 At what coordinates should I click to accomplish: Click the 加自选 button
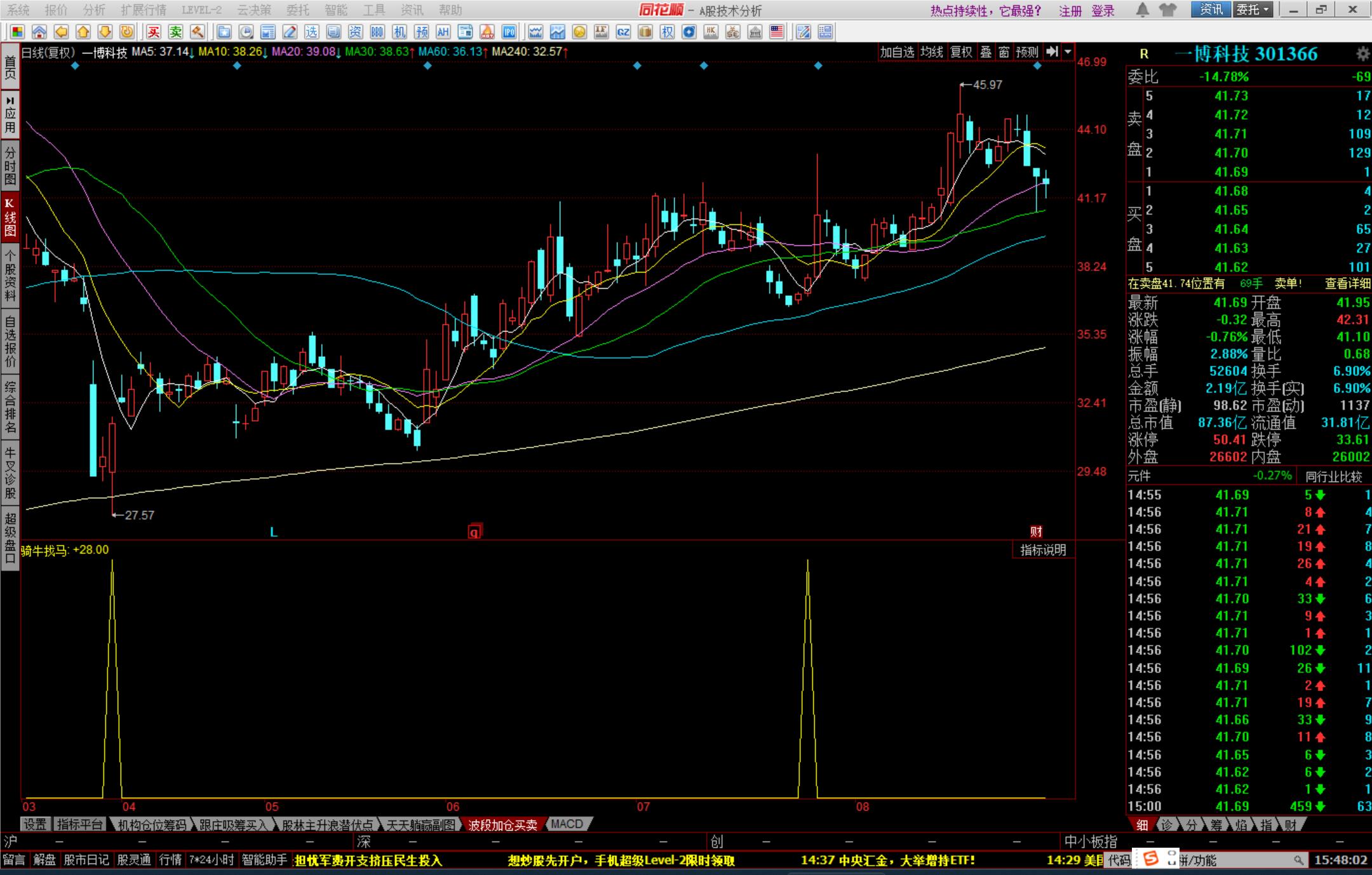click(897, 52)
